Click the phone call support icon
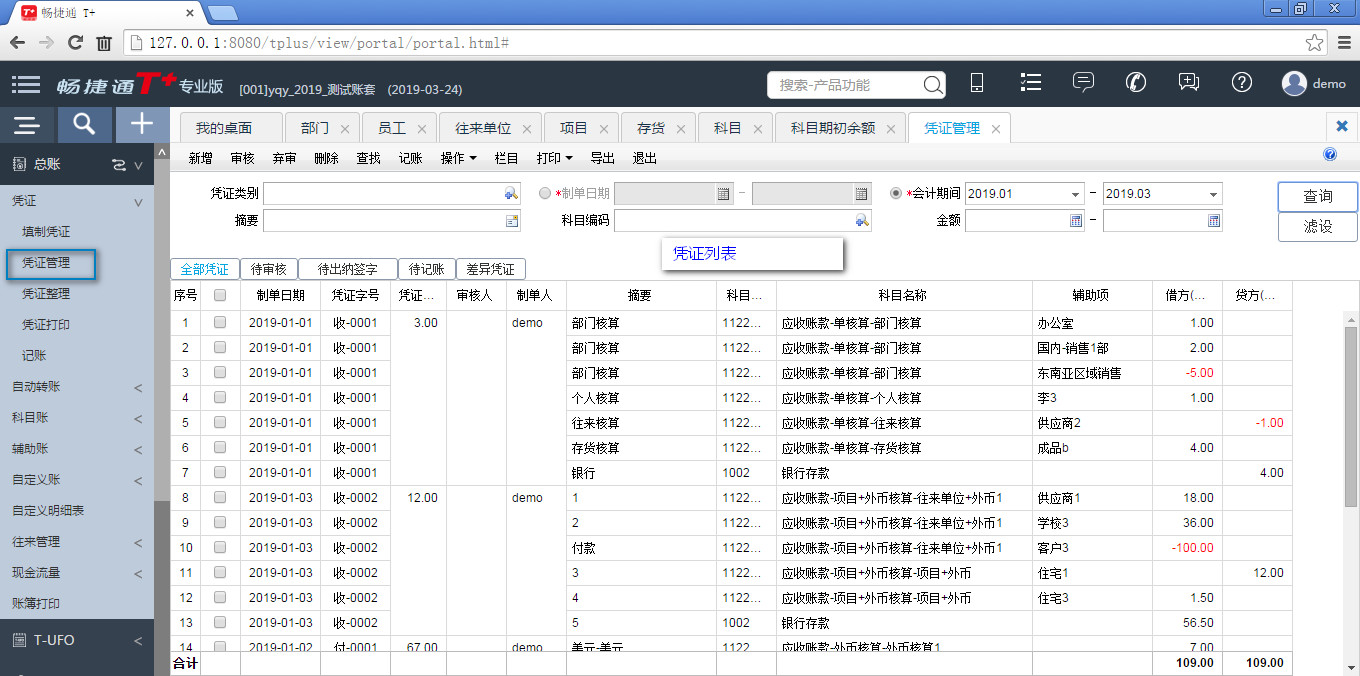This screenshot has width=1360, height=676. click(1135, 84)
